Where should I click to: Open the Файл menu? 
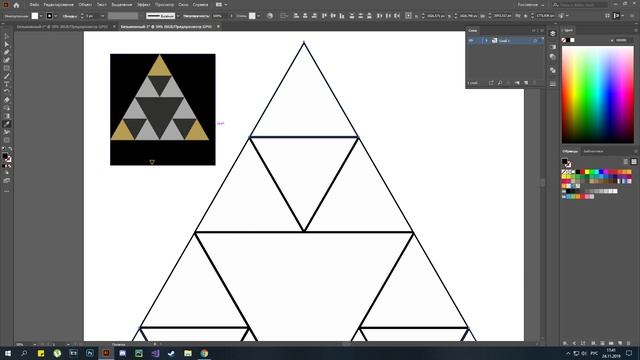click(34, 5)
